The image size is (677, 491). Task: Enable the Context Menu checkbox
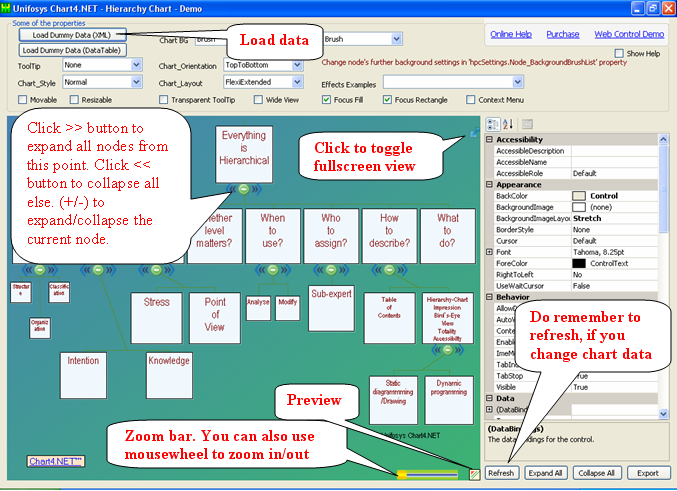pyautogui.click(x=471, y=100)
